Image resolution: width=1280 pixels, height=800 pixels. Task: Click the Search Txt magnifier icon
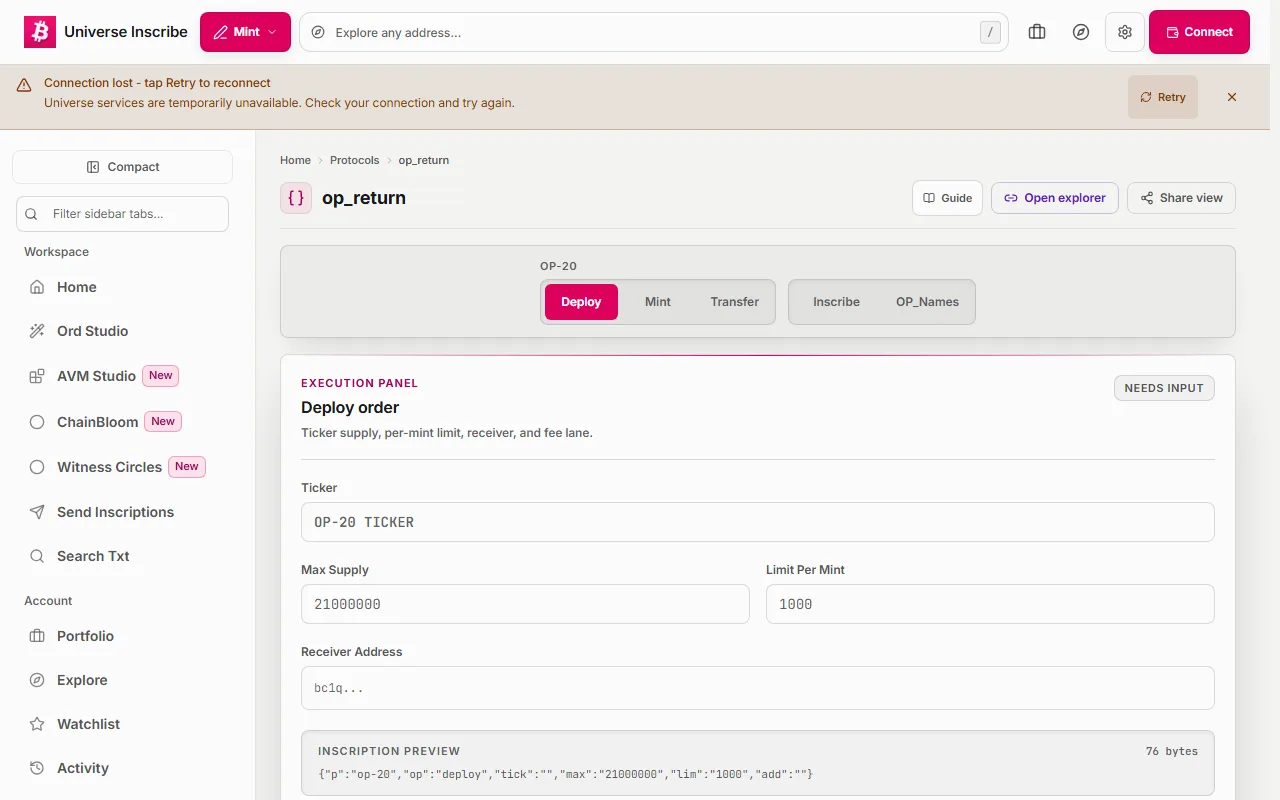pyautogui.click(x=37, y=556)
